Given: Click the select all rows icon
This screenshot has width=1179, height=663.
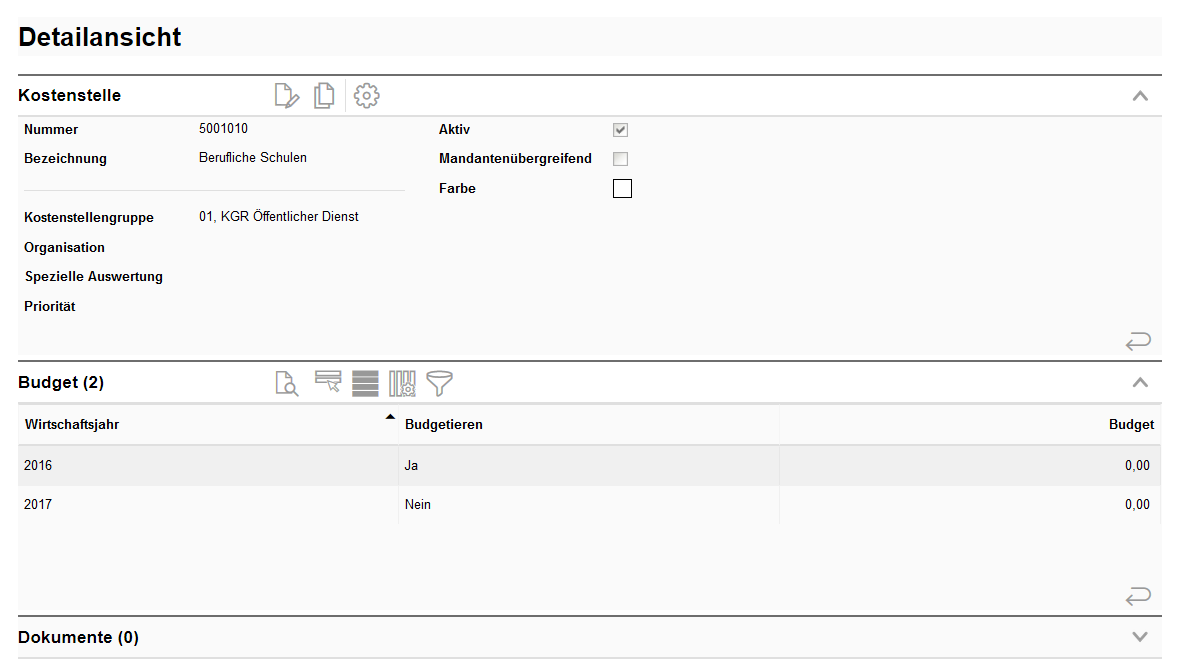Looking at the screenshot, I should (x=365, y=383).
